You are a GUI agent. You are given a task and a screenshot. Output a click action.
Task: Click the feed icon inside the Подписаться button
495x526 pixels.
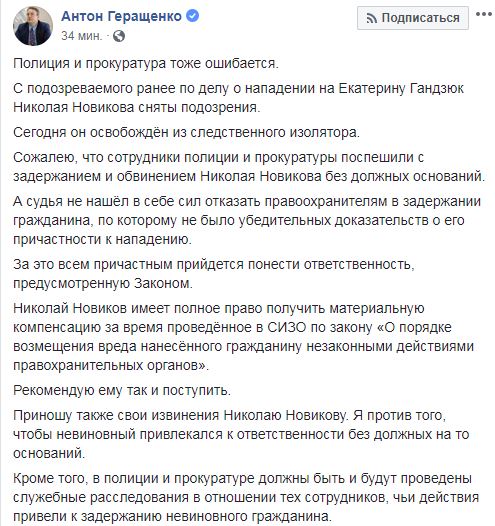372,18
